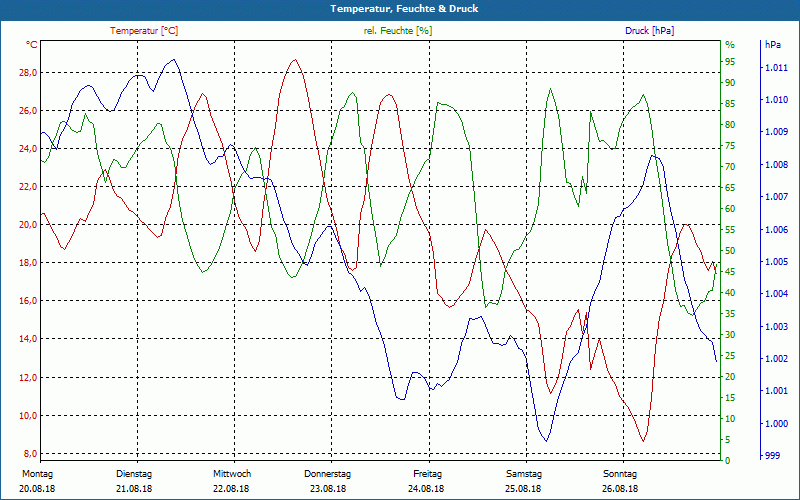The width and height of the screenshot is (800, 500).
Task: Click the 1.005 pressure axis value
Action: 774,262
